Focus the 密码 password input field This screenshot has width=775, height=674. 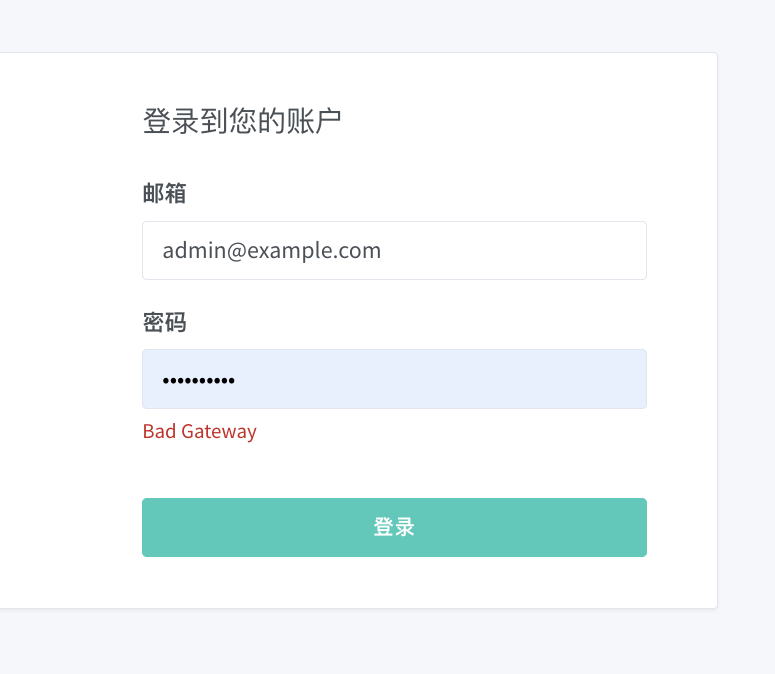coord(394,379)
